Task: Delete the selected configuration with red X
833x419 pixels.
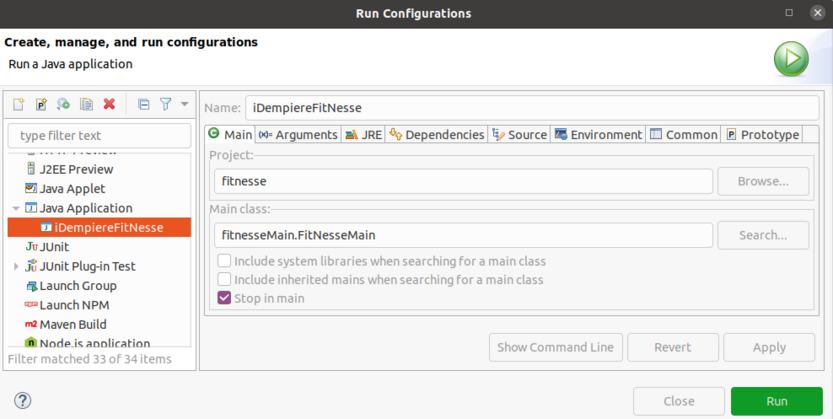Action: click(x=109, y=104)
